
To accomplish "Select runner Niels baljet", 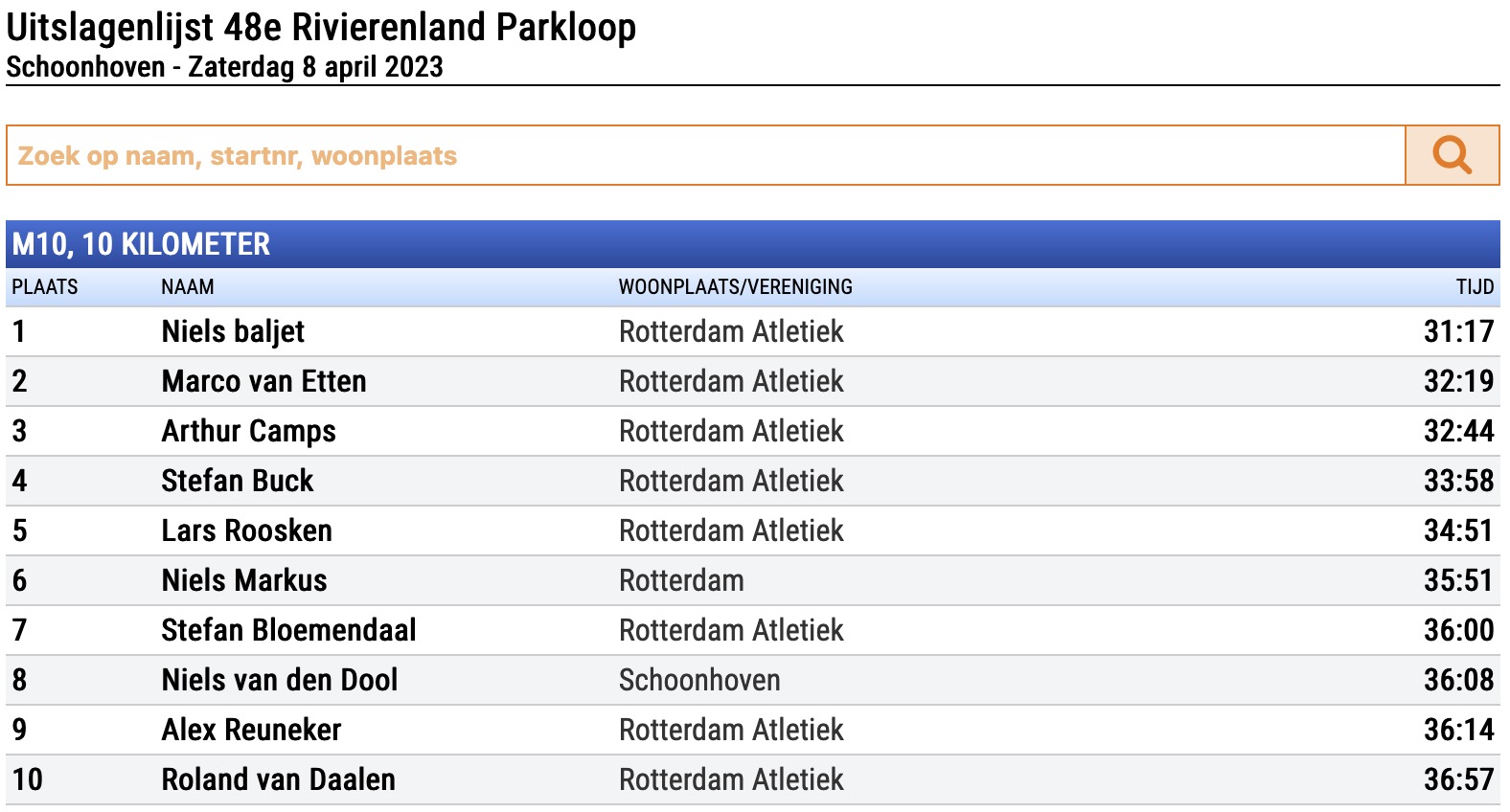I will [x=233, y=331].
